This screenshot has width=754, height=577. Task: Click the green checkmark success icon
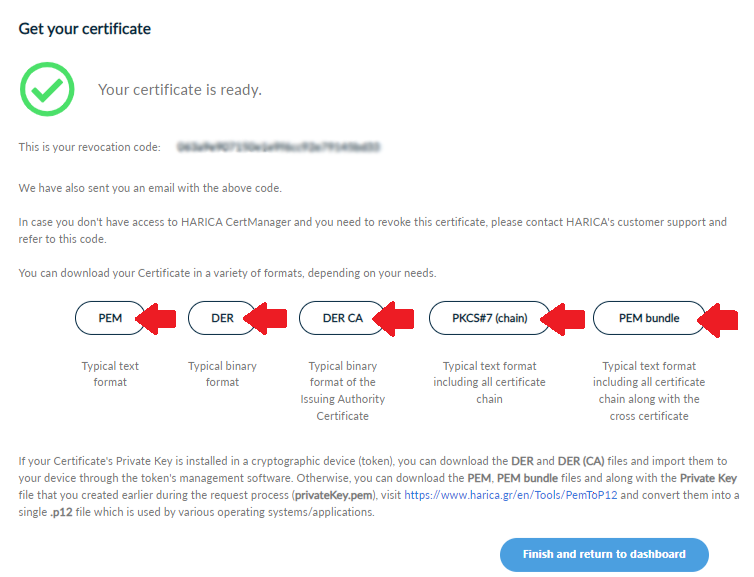pyautogui.click(x=47, y=89)
